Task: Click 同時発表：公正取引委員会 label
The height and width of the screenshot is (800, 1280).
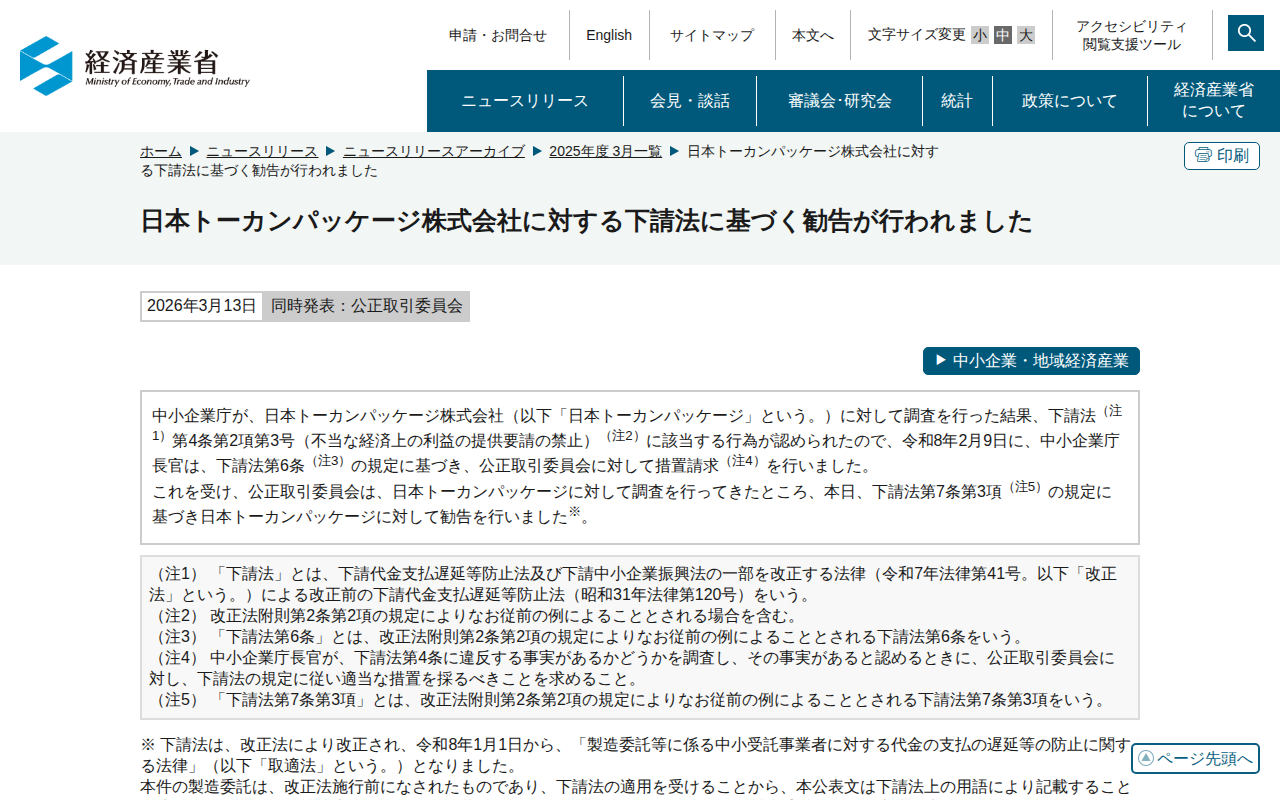Action: (x=367, y=306)
